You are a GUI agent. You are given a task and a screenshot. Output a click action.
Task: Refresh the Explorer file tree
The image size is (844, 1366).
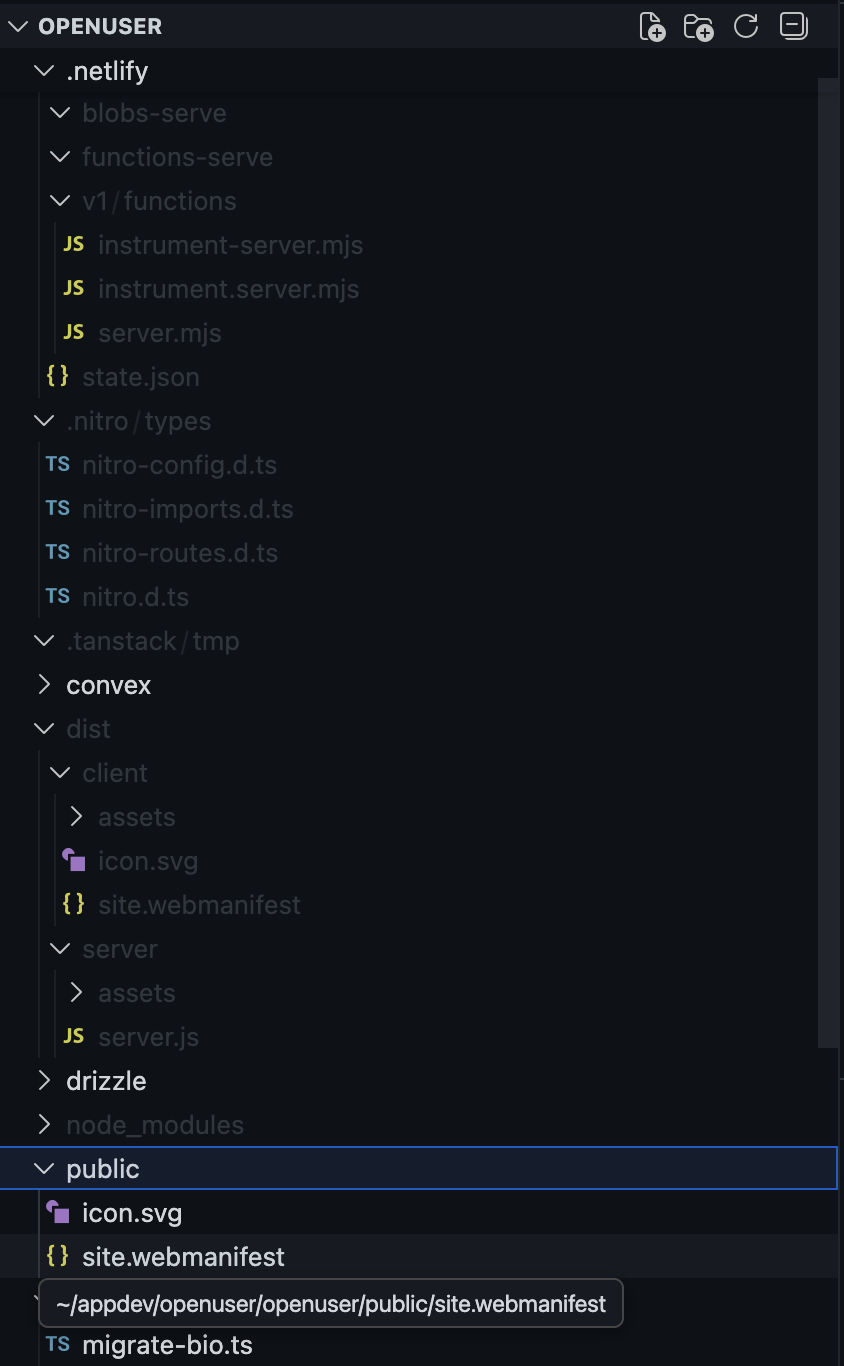[746, 27]
